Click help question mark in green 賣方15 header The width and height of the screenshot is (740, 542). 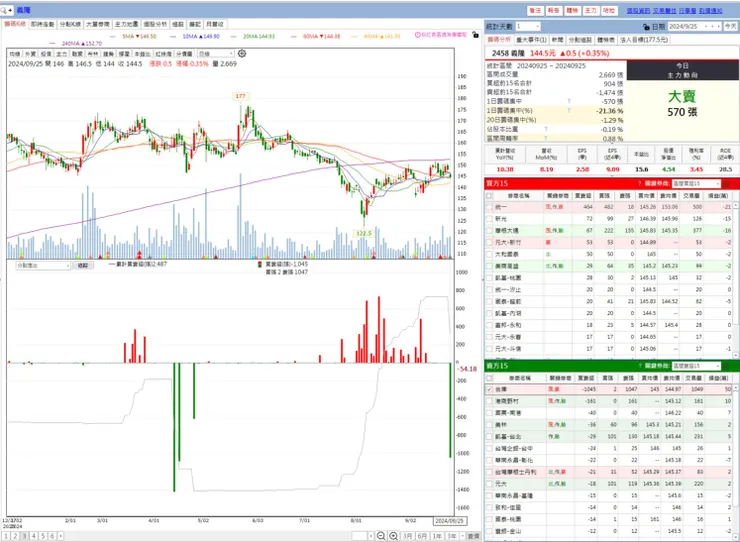(640, 366)
